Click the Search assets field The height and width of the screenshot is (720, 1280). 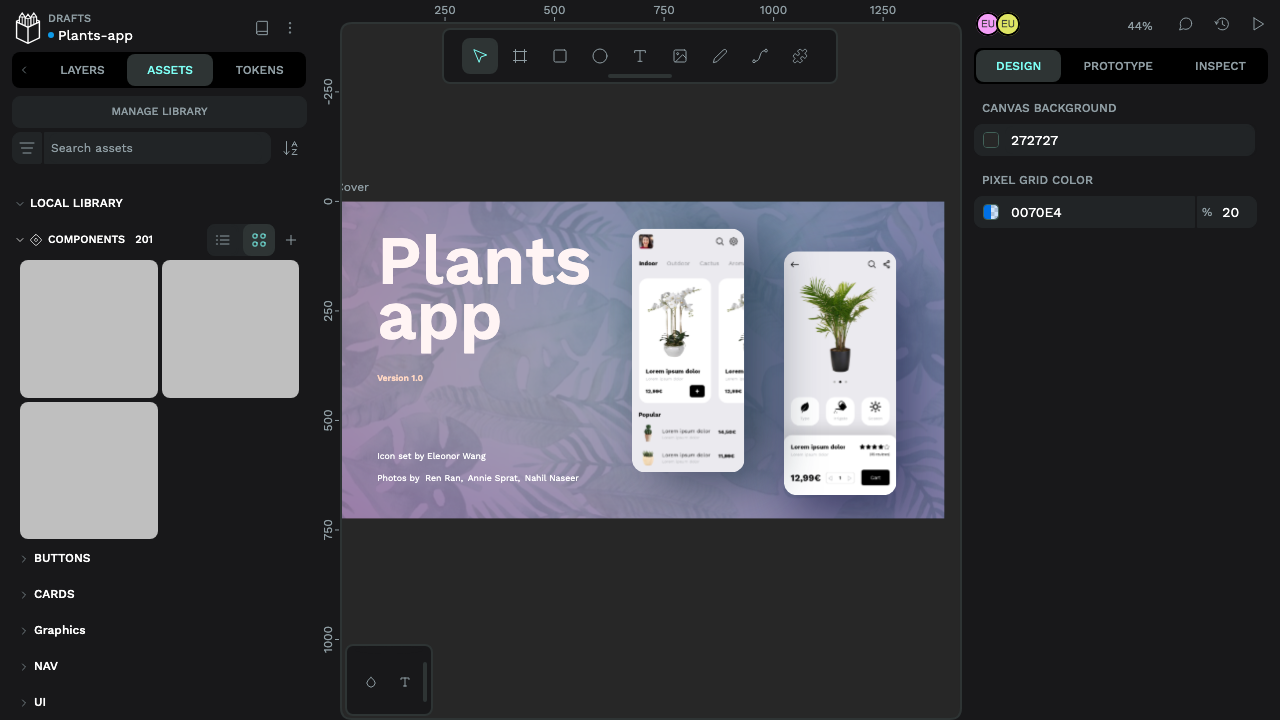click(157, 148)
